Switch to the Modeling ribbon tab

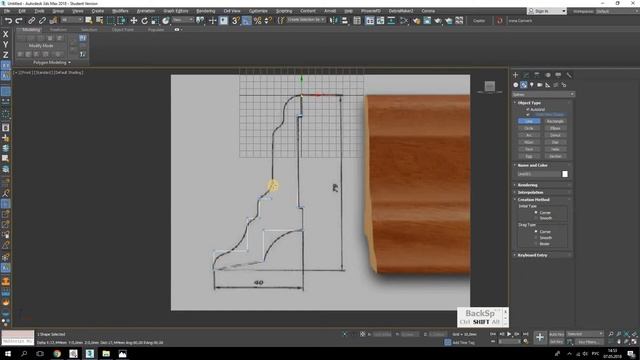coord(31,30)
